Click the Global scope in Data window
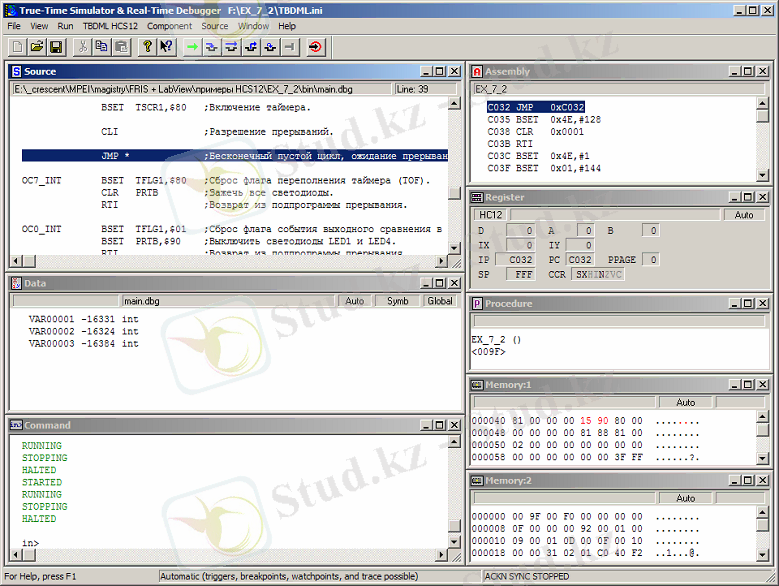The height and width of the screenshot is (586, 779). tap(439, 301)
